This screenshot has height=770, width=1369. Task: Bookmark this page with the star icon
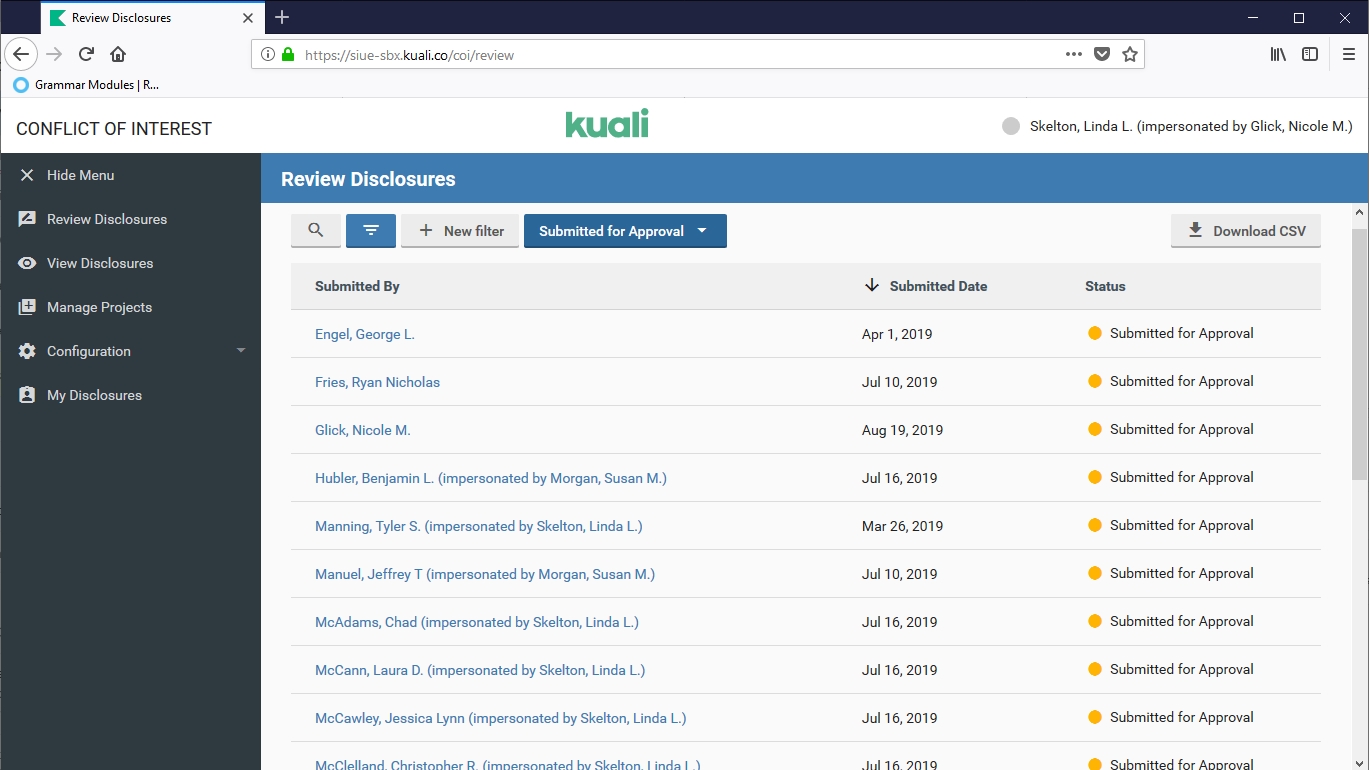(x=1130, y=54)
